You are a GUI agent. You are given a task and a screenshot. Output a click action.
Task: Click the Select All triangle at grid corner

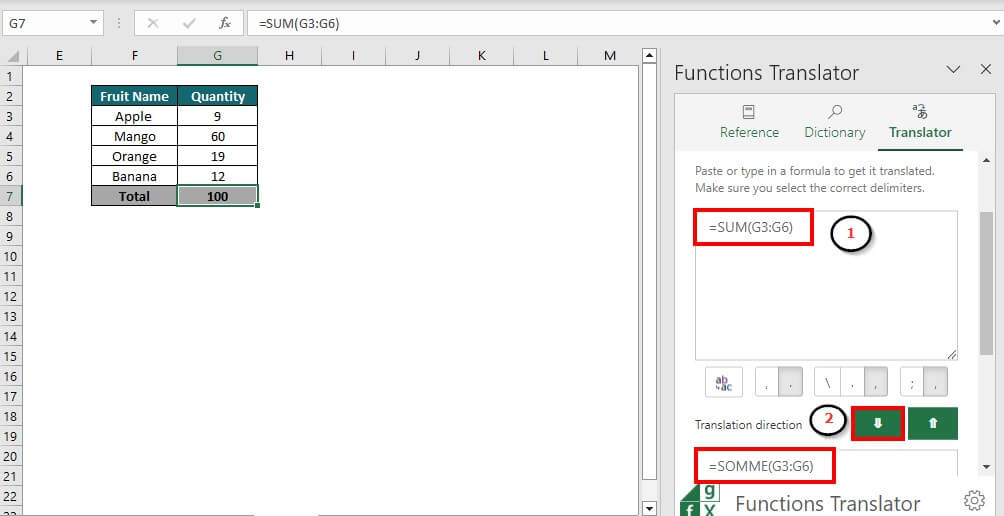pos(12,56)
